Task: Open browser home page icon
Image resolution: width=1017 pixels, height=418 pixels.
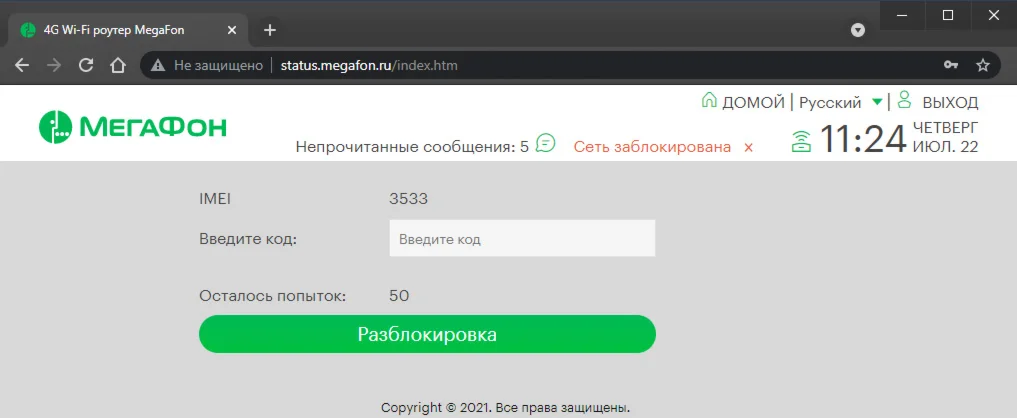Action: 117,65
